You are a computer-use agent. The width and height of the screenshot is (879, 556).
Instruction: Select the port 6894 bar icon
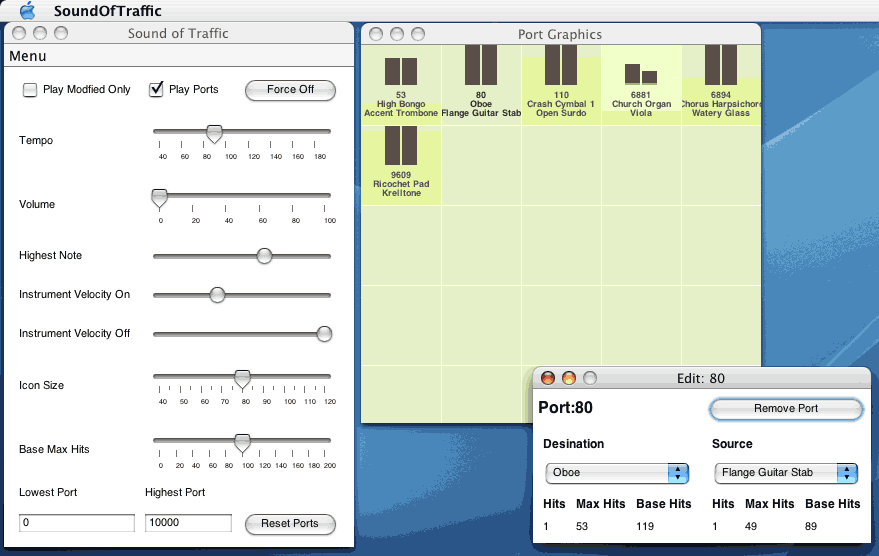click(x=721, y=65)
